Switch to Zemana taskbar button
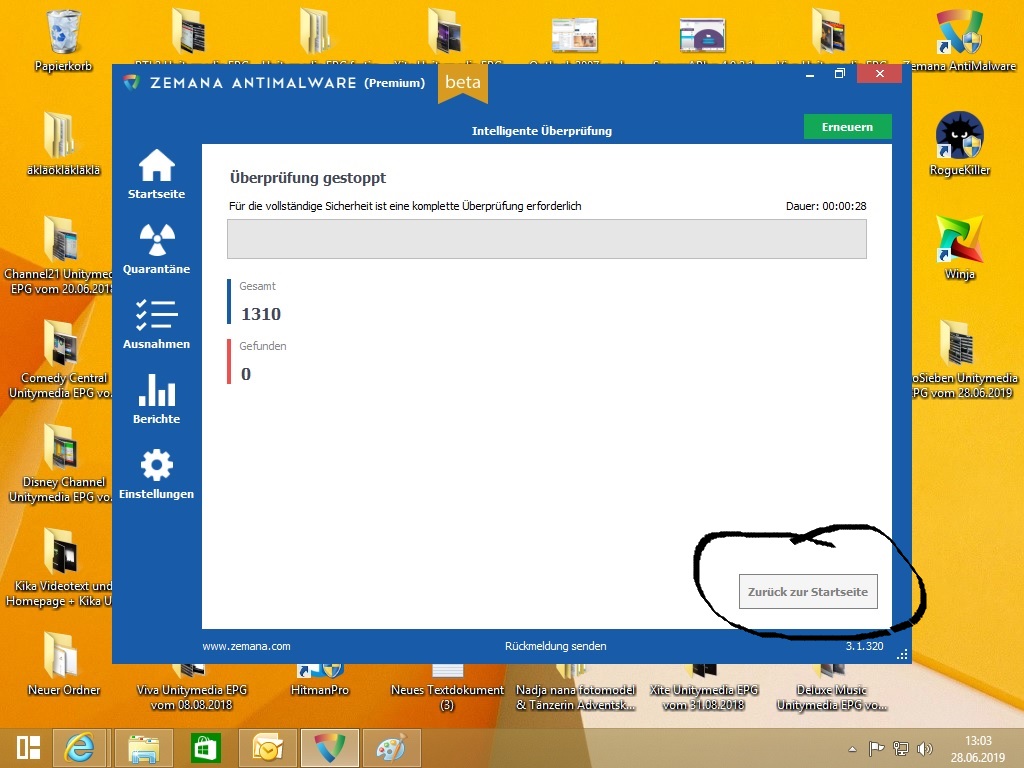Screen dimensions: 1024x768 pos(330,748)
